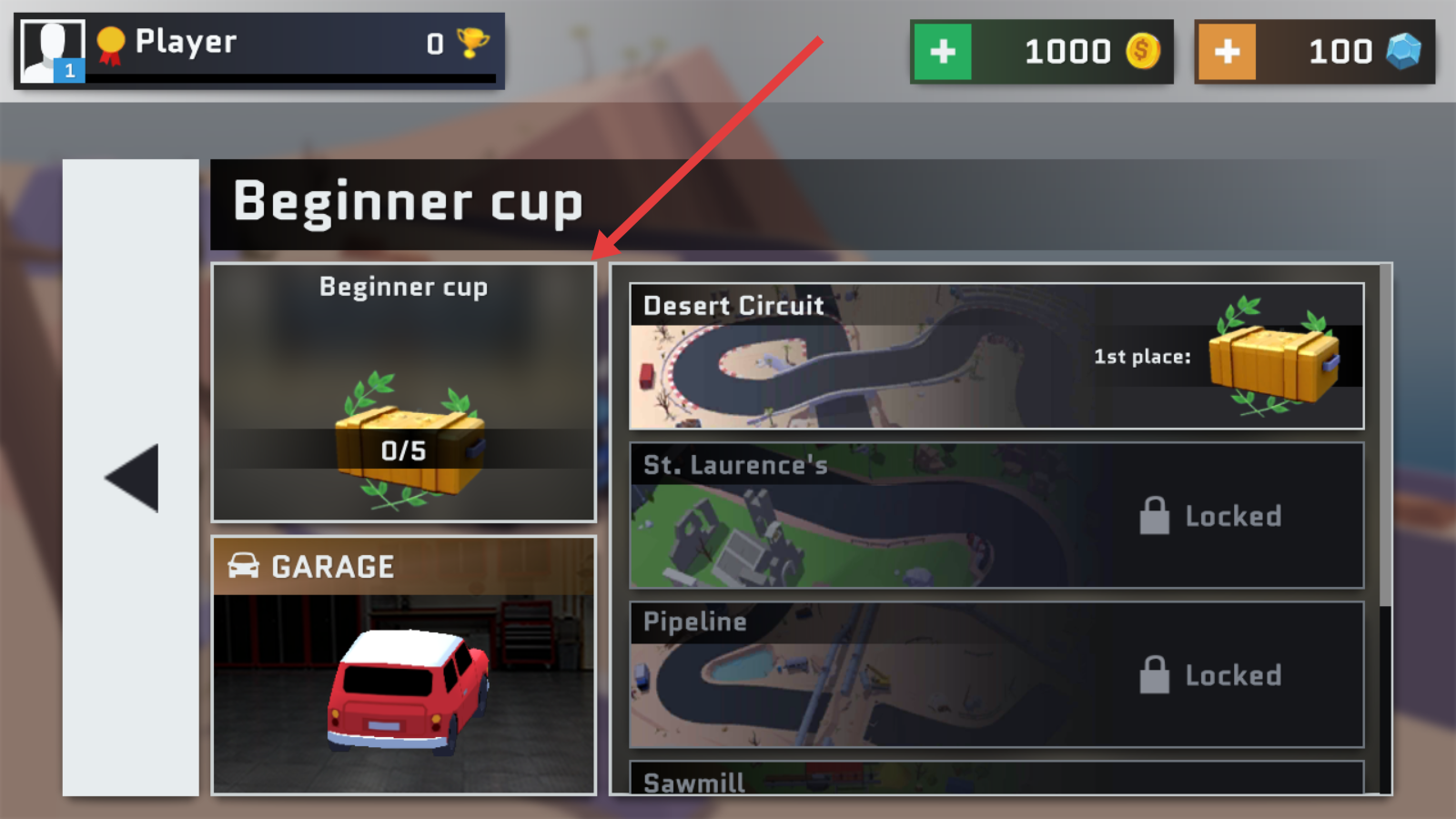
Task: Click the green plus to add coins
Action: pyautogui.click(x=943, y=52)
